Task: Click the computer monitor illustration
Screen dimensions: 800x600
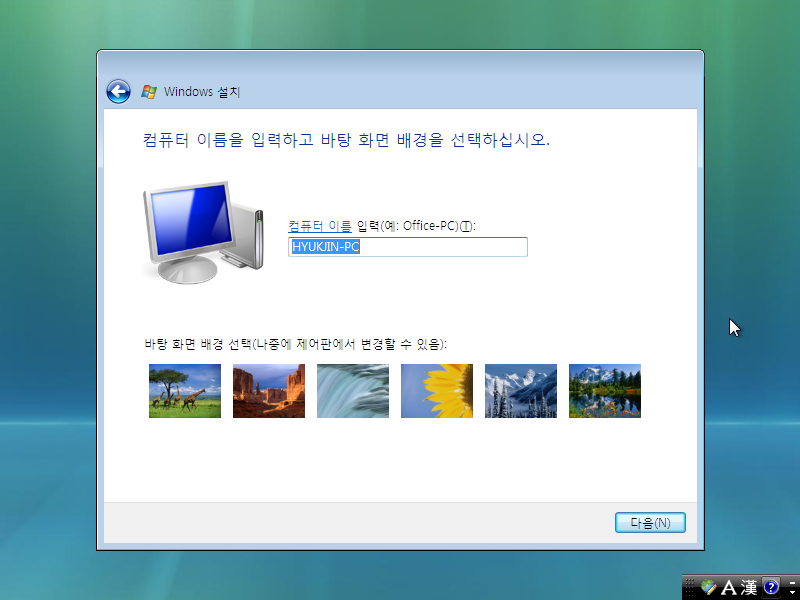Action: point(203,232)
